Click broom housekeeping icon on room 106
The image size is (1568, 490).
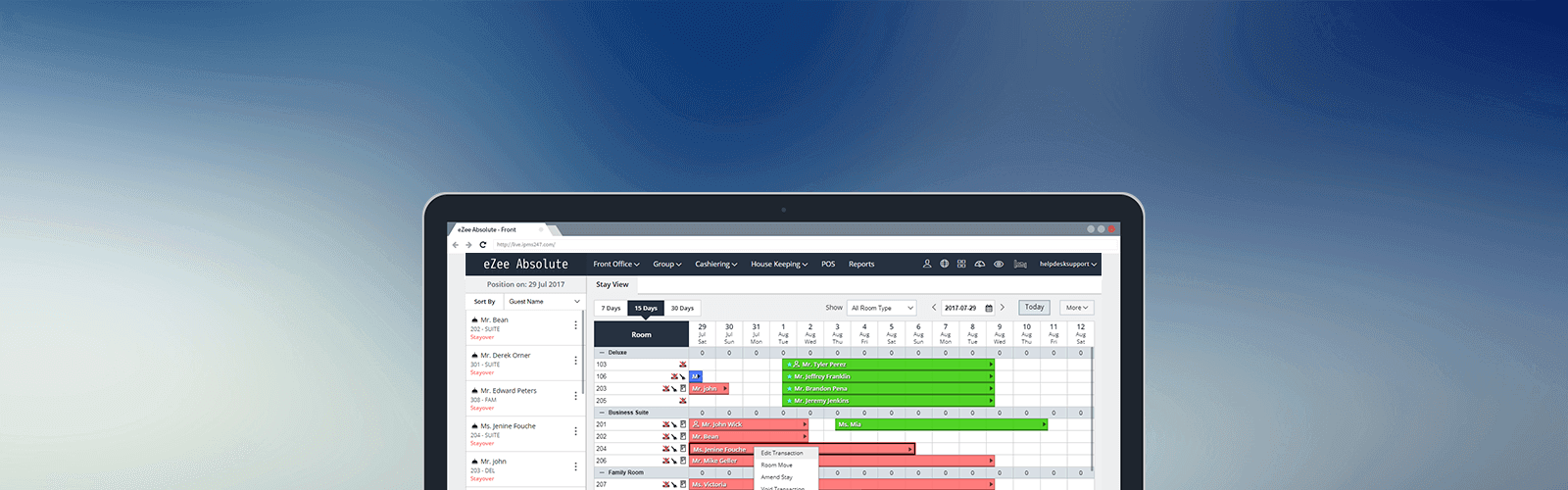[683, 376]
